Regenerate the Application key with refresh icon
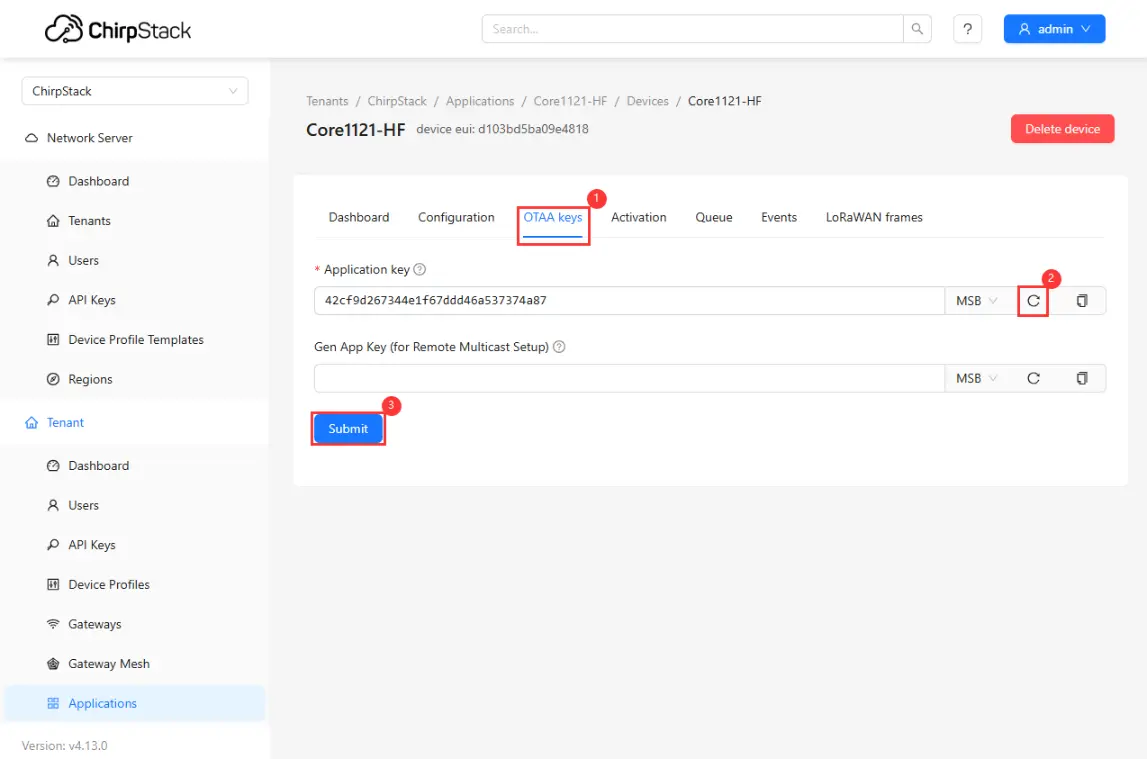Viewport: 1147px width, 759px height. (x=1033, y=301)
